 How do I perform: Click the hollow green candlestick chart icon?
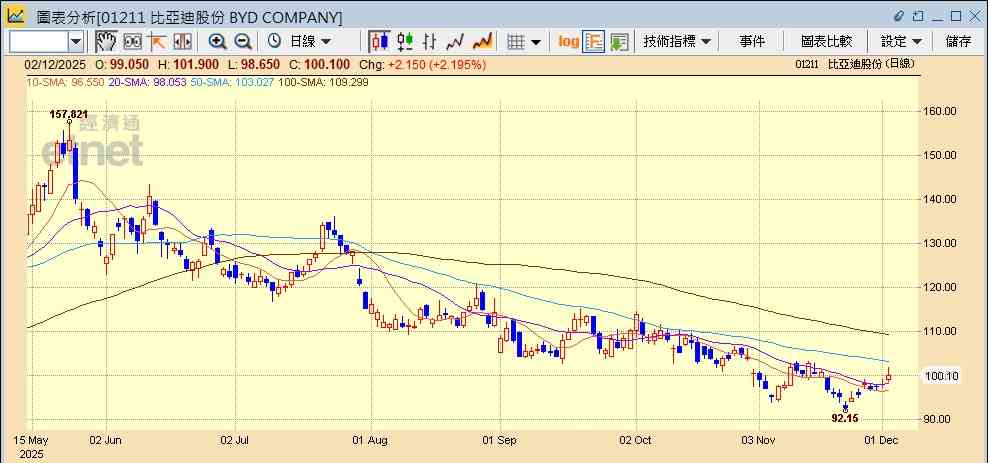click(x=405, y=41)
